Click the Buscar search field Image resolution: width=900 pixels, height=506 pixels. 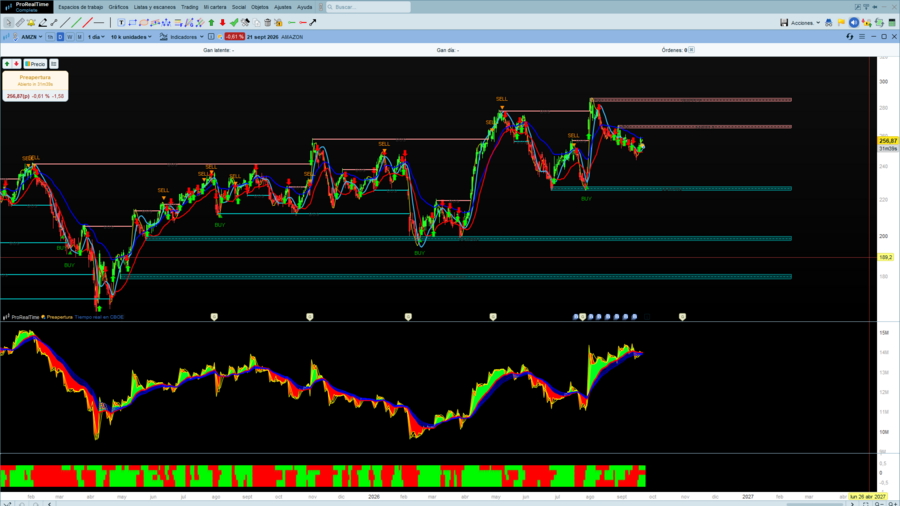pos(368,7)
